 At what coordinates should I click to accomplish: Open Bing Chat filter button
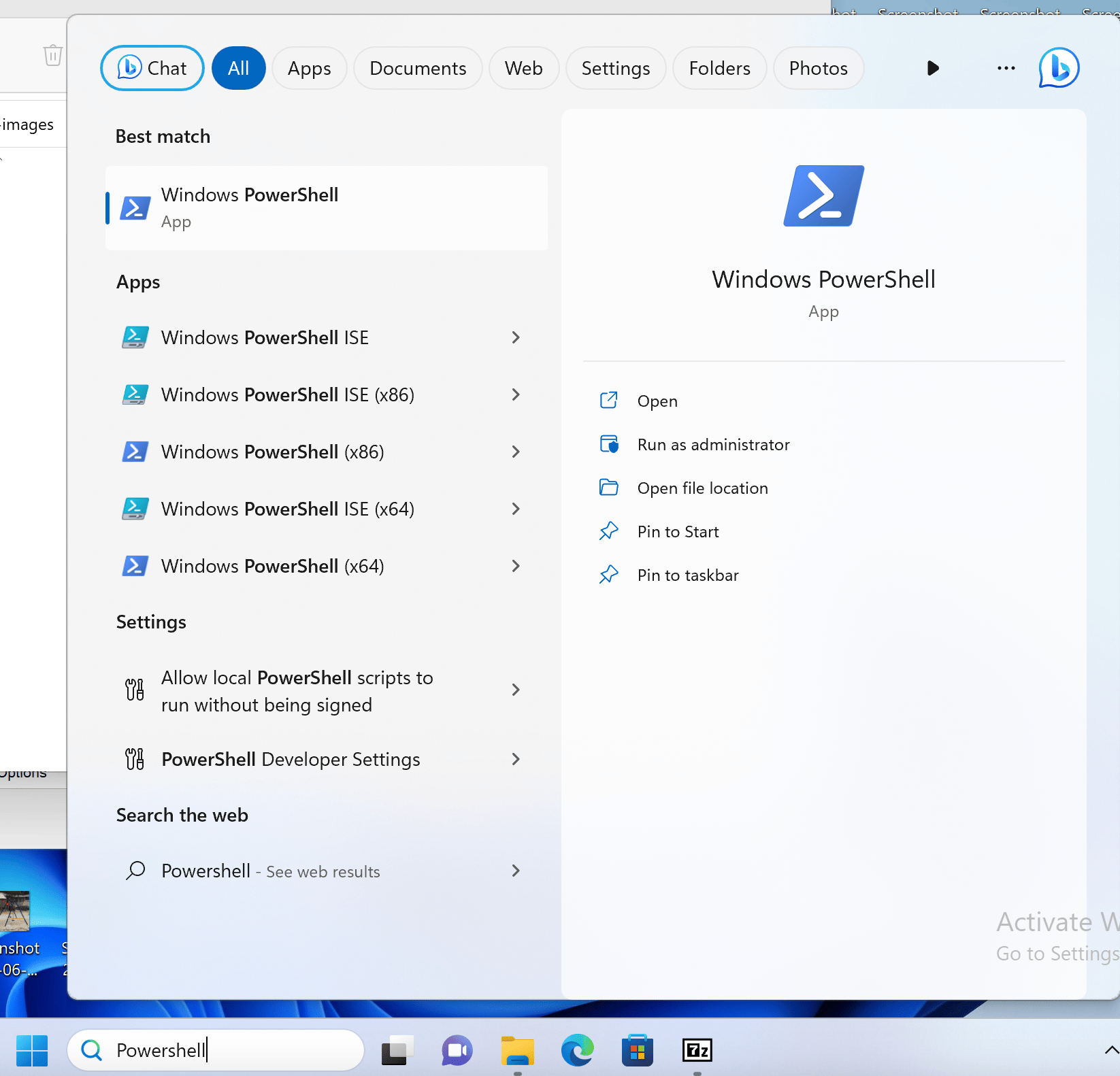[x=152, y=68]
